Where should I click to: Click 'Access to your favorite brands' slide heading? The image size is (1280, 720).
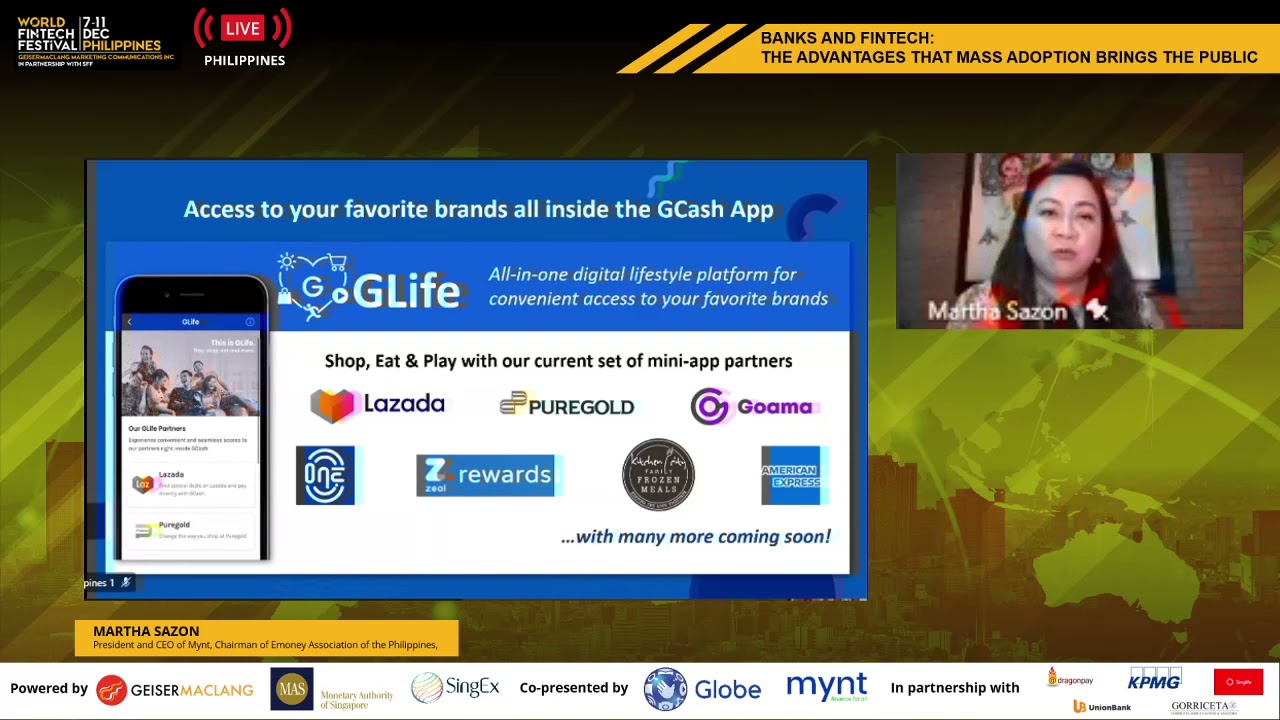(x=478, y=209)
